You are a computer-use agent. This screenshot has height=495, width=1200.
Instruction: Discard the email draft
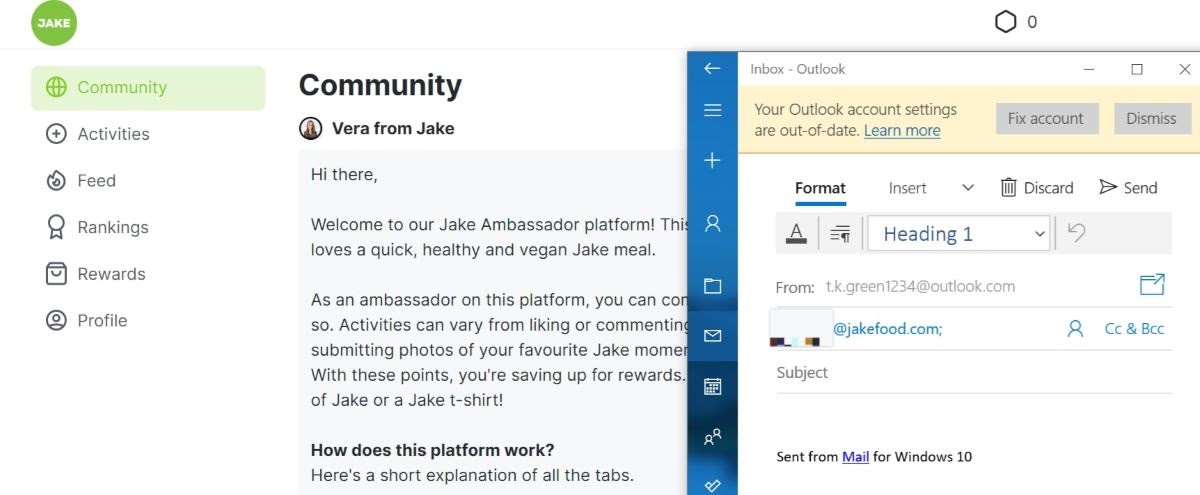pos(1037,188)
